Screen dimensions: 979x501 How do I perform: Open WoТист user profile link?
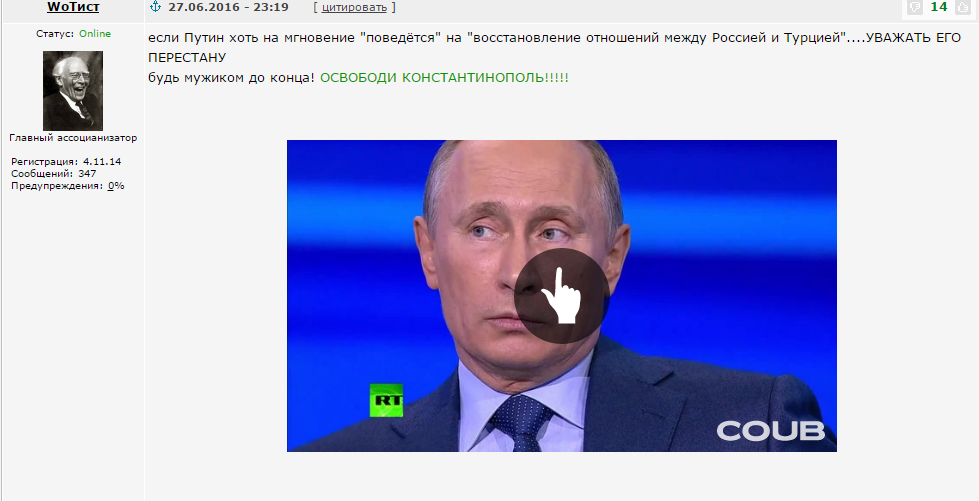point(73,7)
